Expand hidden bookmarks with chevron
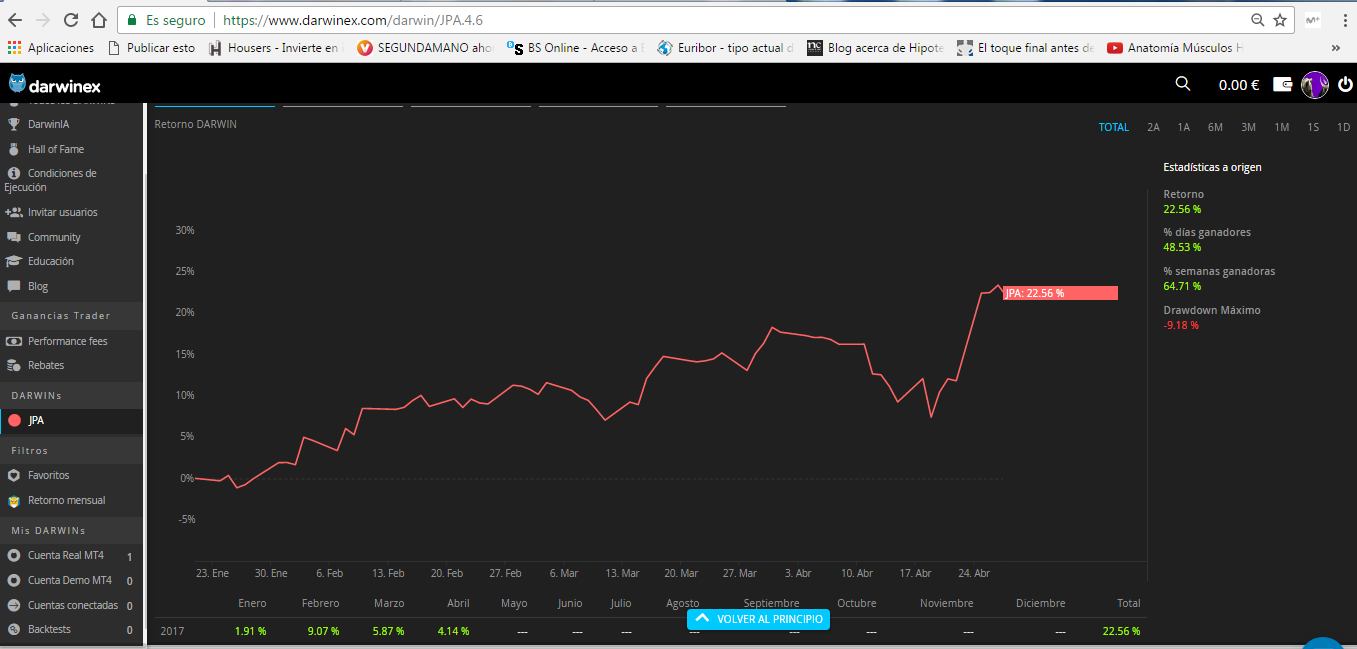The height and width of the screenshot is (649, 1357). pos(1335,47)
